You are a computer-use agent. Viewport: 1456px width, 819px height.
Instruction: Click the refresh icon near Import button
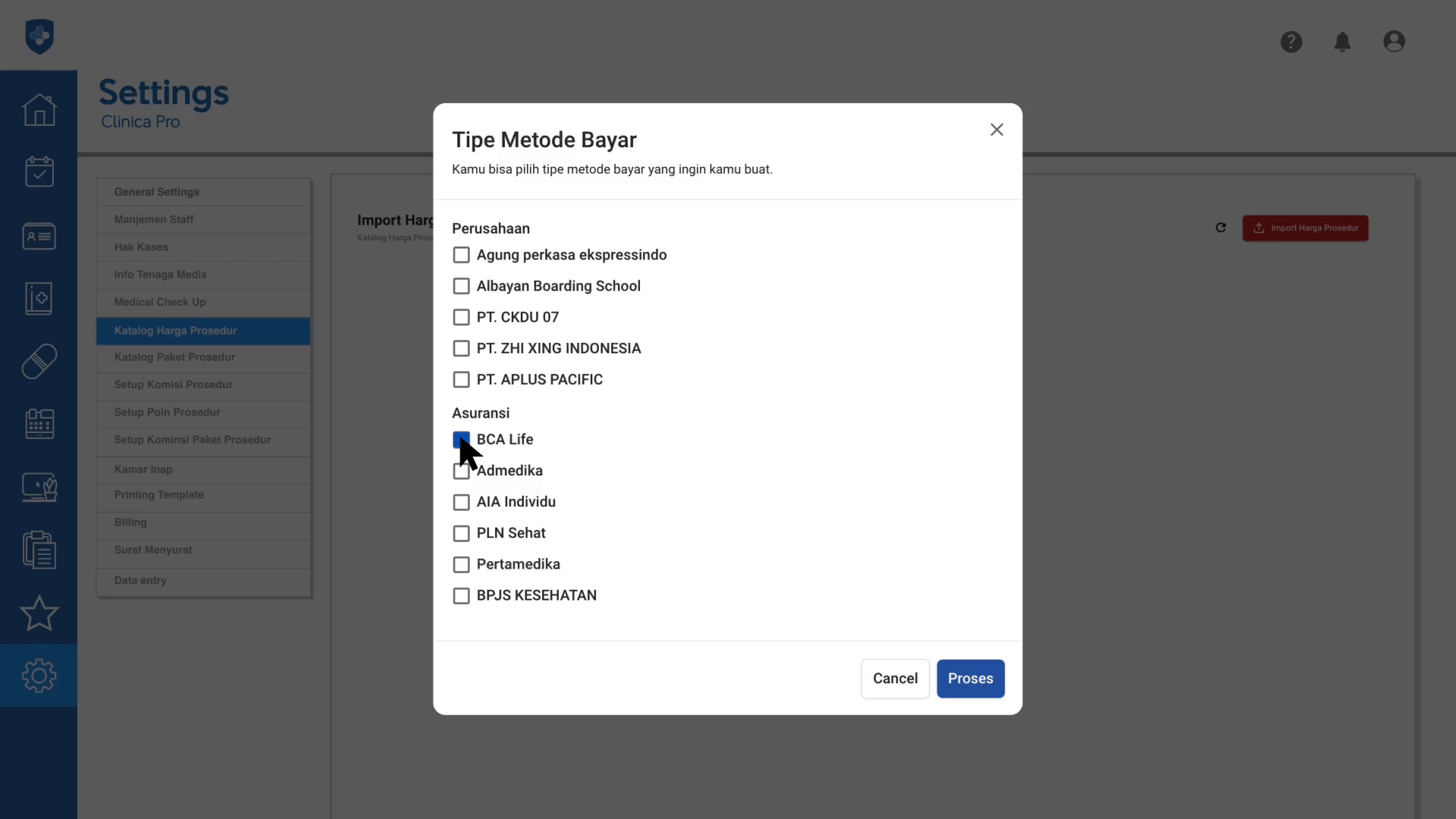click(x=1221, y=227)
